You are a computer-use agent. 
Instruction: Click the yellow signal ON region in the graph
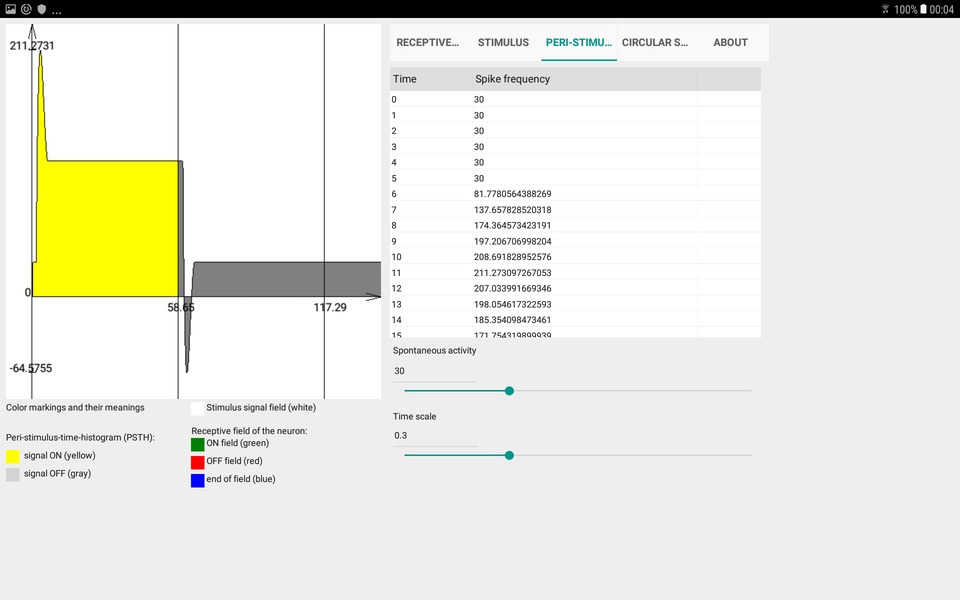coord(107,230)
